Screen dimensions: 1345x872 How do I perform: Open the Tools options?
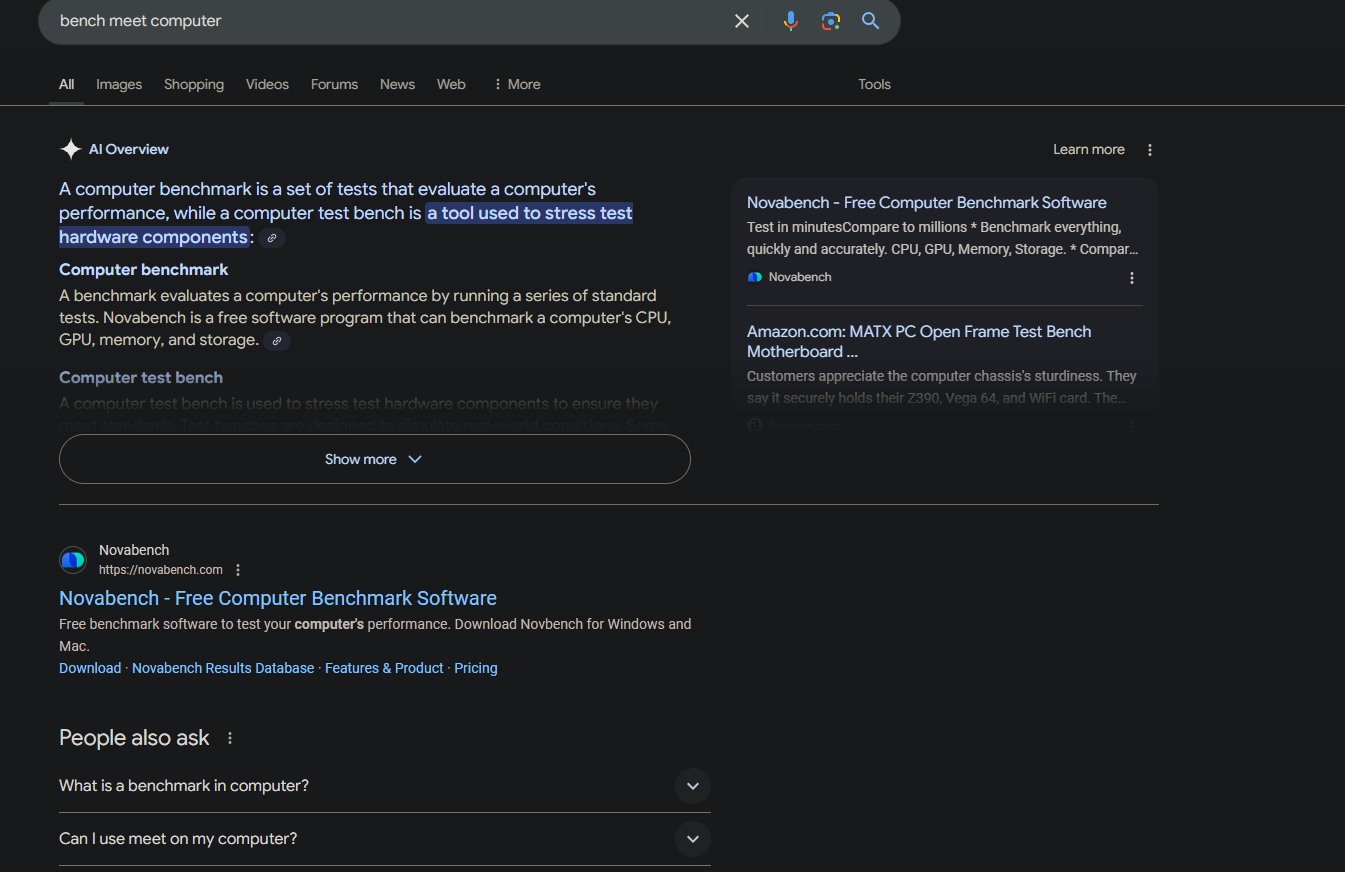(874, 84)
